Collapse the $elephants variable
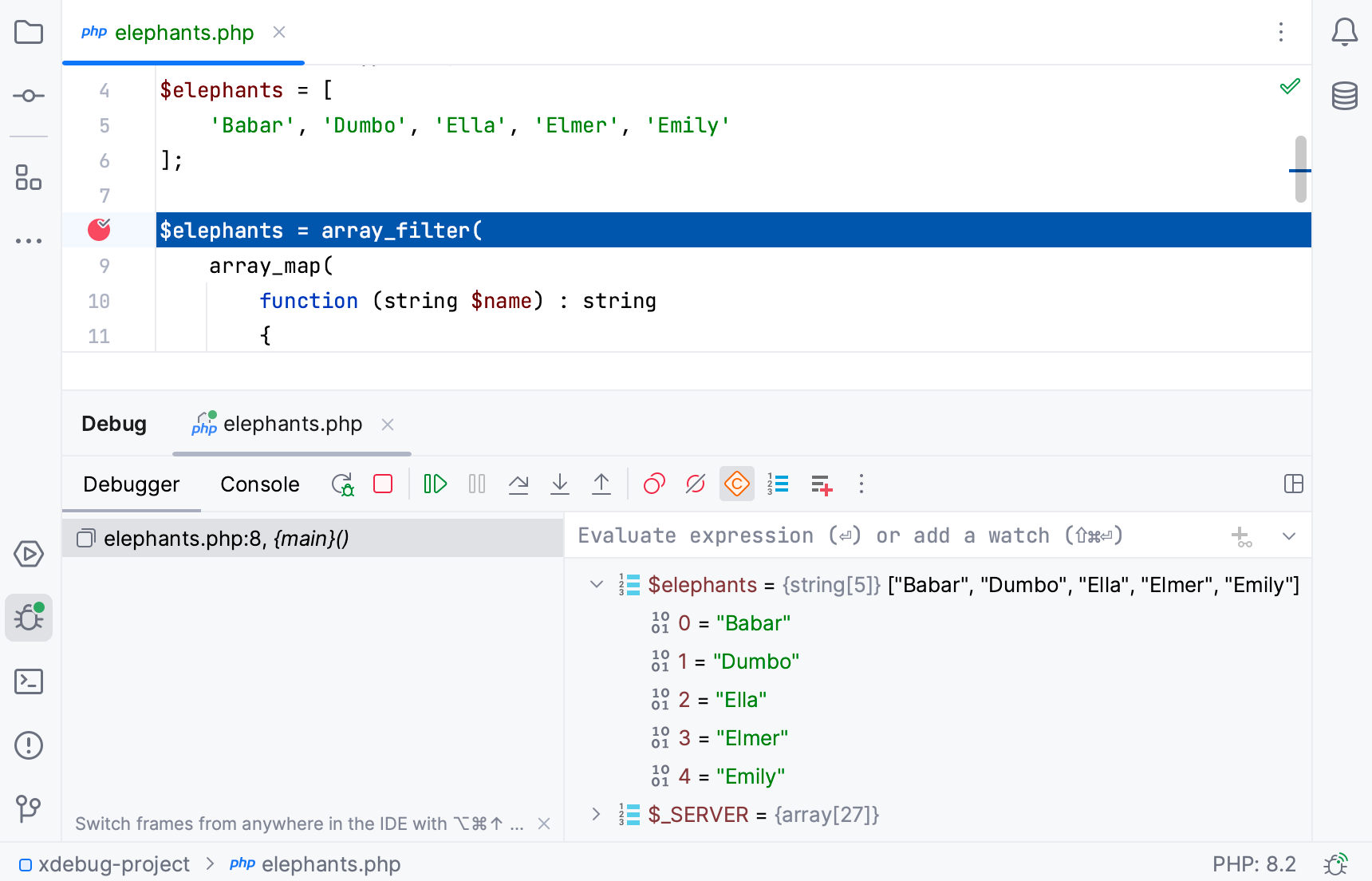Image resolution: width=1372 pixels, height=881 pixels. point(595,585)
